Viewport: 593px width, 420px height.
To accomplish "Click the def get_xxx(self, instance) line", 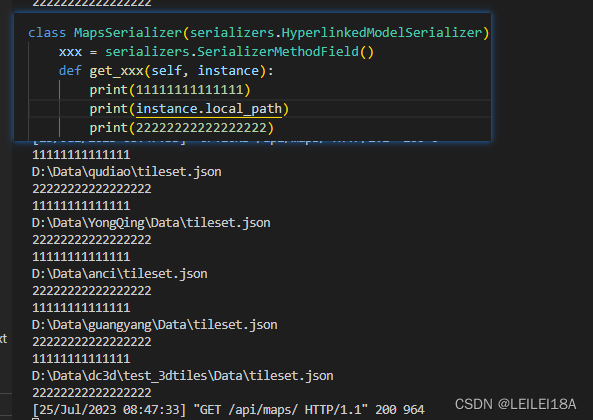I will click(x=166, y=71).
